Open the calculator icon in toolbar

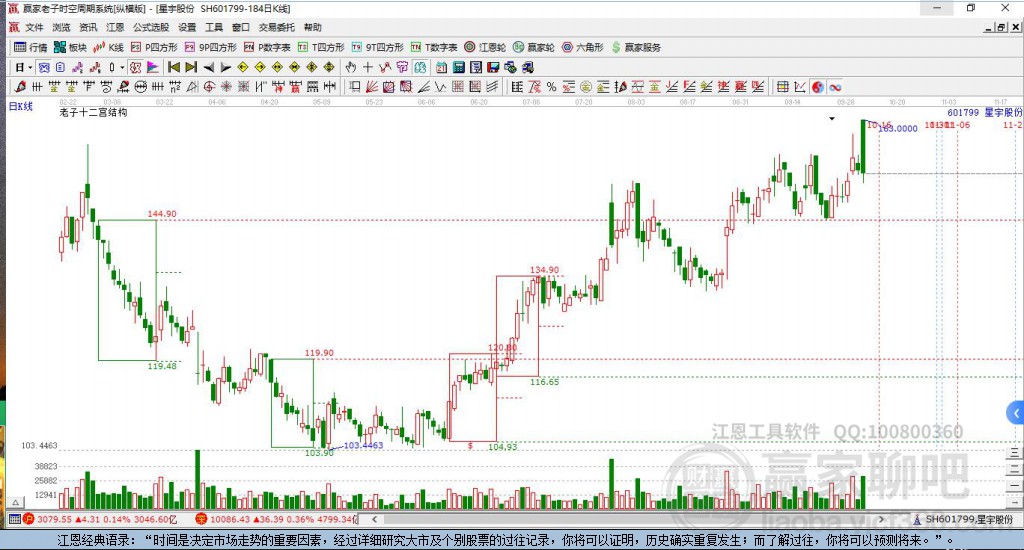click(458, 67)
